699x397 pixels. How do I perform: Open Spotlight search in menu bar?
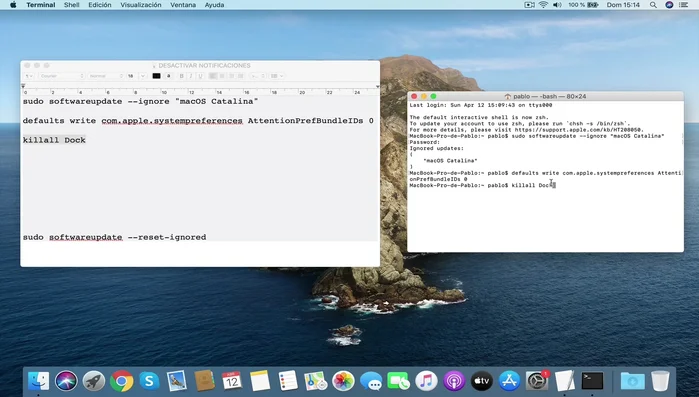click(x=653, y=5)
